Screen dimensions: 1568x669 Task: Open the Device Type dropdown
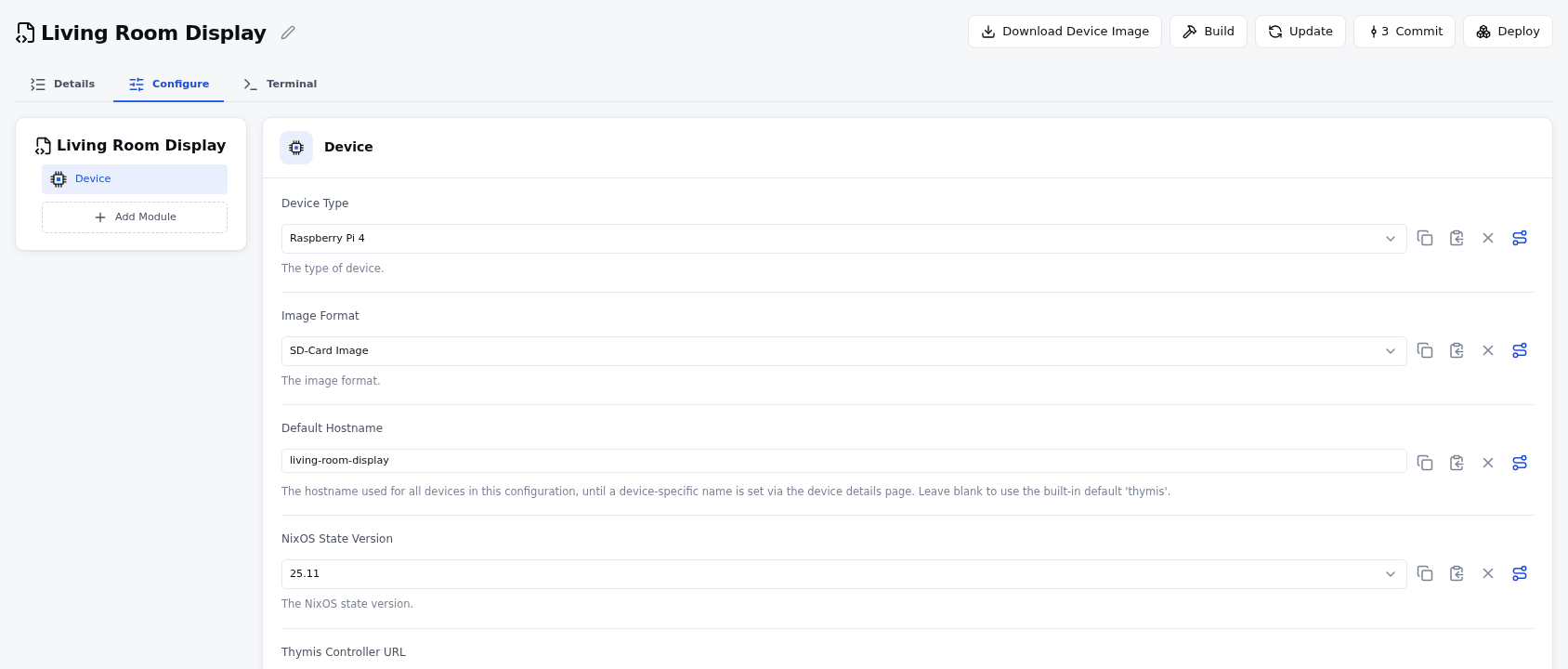pos(844,239)
